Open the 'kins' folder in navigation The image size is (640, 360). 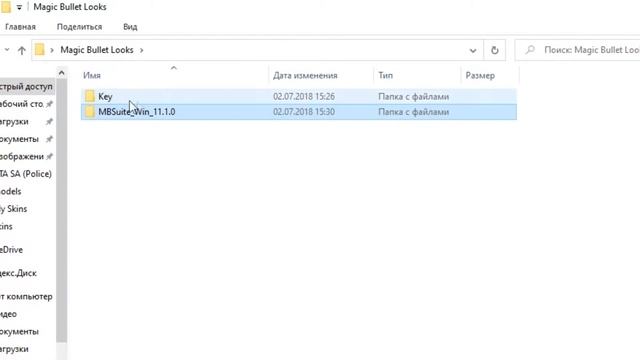click(6, 227)
